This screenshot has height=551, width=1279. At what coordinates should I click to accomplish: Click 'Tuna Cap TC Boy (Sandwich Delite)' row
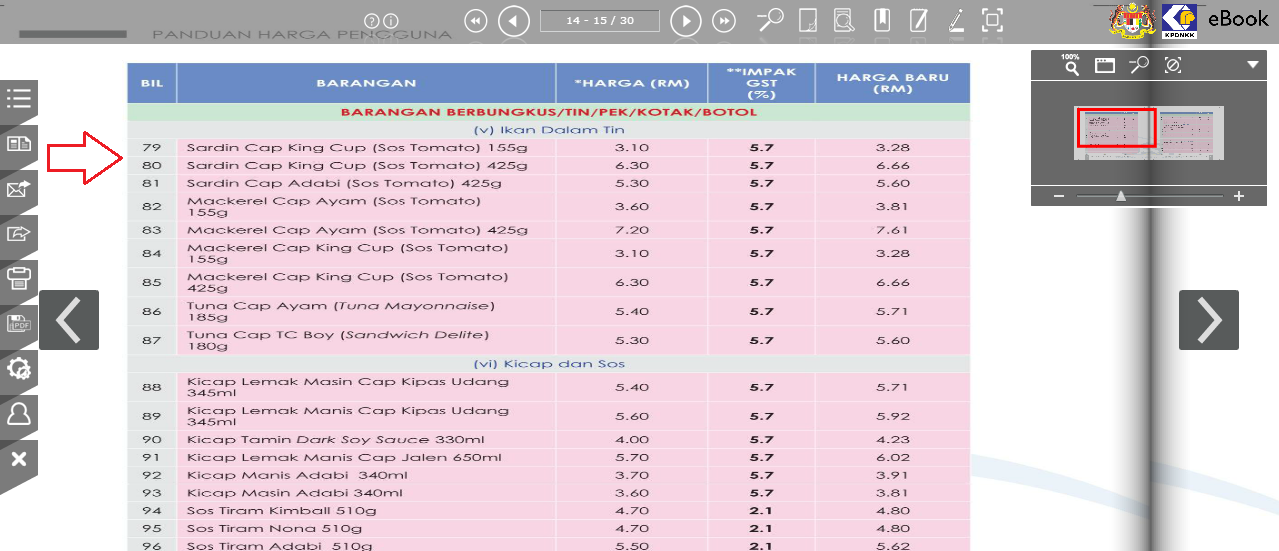pyautogui.click(x=548, y=340)
